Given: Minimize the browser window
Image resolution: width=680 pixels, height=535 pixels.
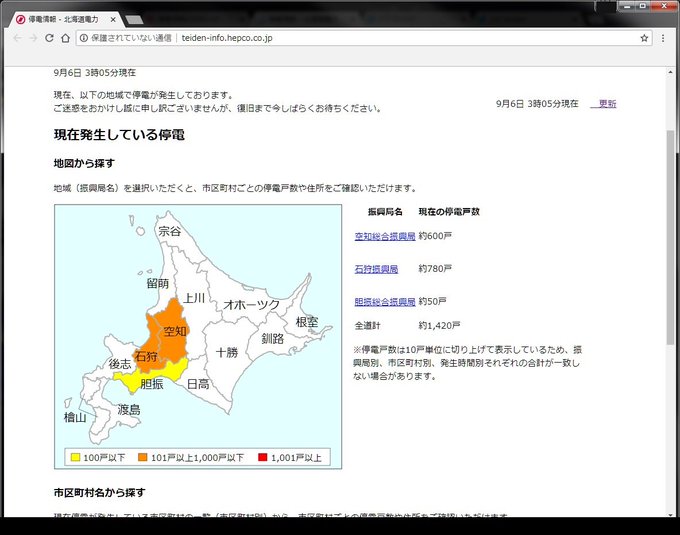Looking at the screenshot, I should click(x=627, y=6).
